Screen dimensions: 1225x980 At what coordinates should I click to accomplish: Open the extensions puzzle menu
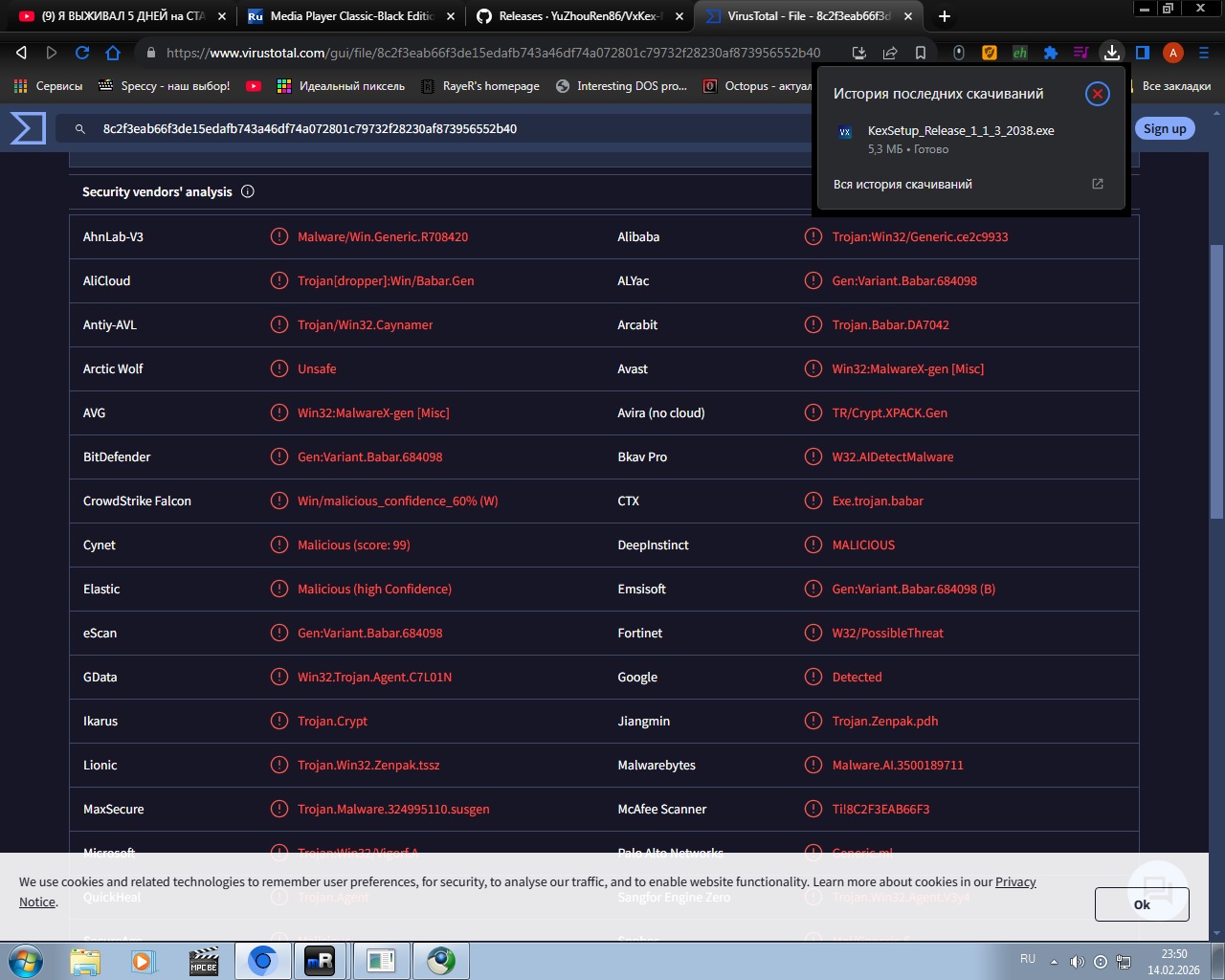coord(1051,53)
